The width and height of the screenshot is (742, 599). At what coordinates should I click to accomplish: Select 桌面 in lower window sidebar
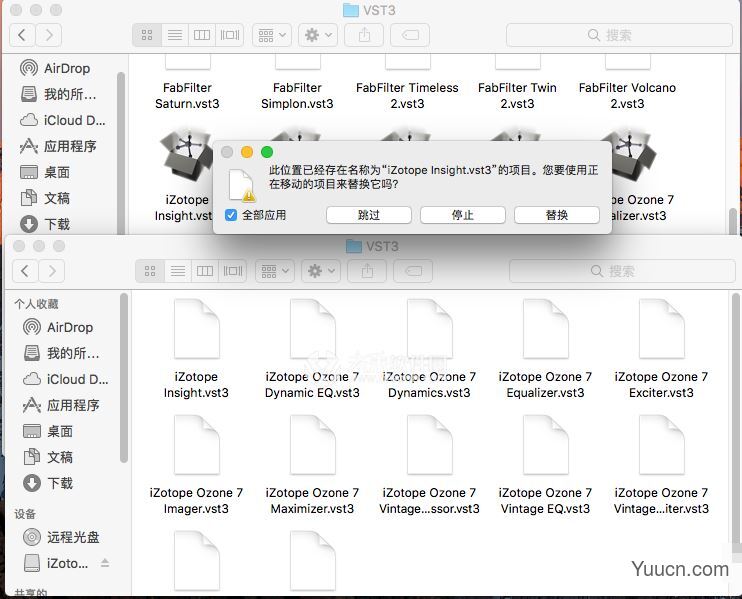click(48, 431)
